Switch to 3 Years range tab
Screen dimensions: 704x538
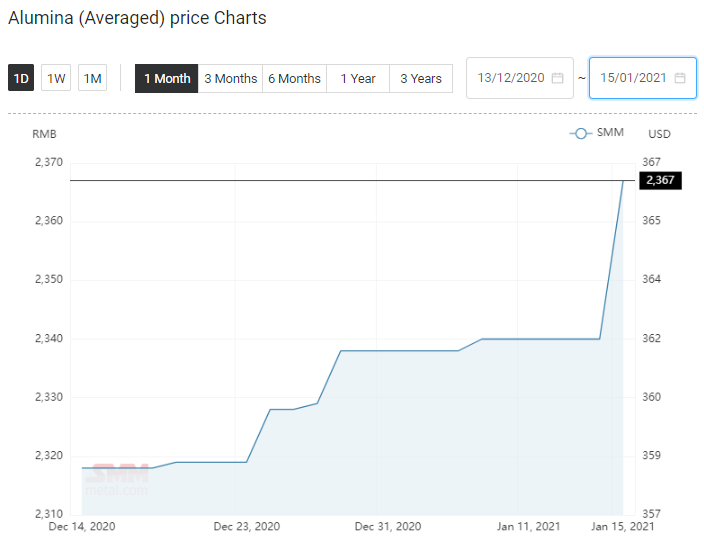pos(421,79)
